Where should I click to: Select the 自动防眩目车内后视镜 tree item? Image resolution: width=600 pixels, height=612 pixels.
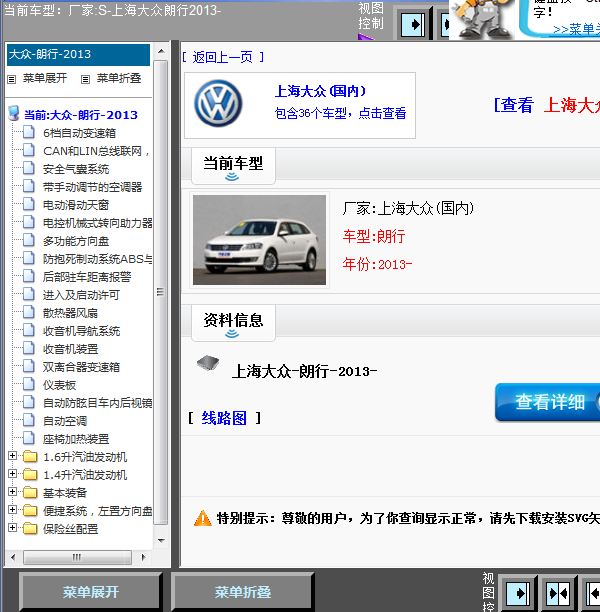pos(97,402)
